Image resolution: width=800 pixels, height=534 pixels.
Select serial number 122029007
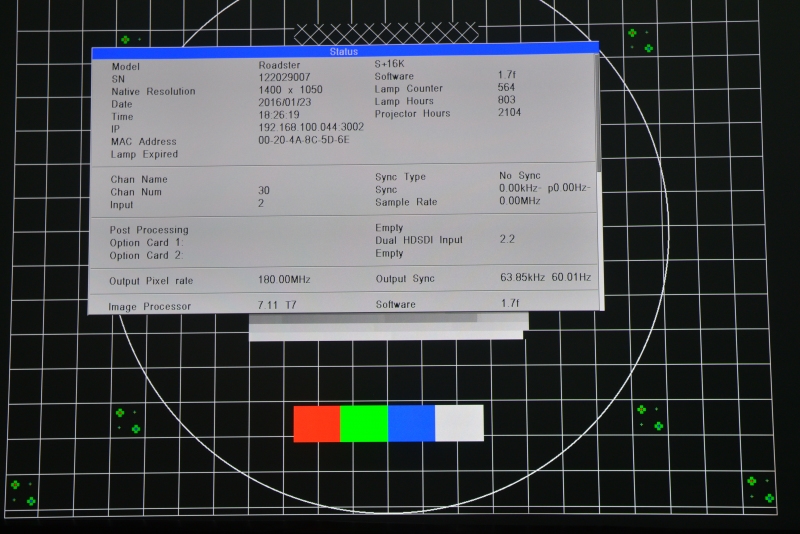click(284, 77)
